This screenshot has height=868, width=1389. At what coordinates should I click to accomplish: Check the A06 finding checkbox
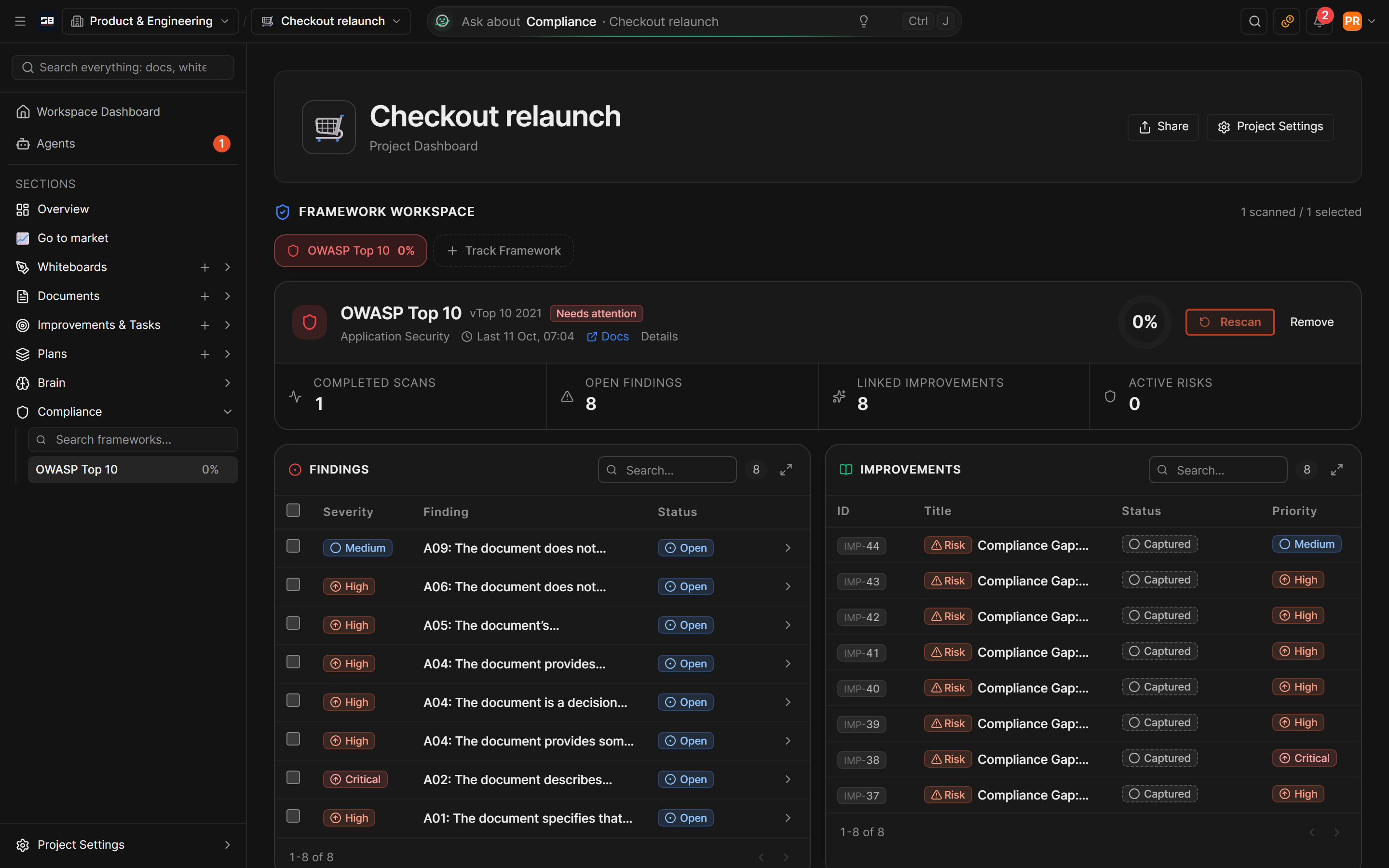pos(293,584)
